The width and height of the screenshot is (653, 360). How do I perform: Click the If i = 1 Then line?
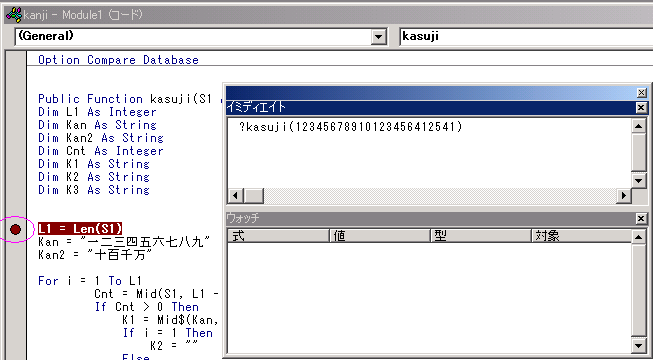(167, 333)
